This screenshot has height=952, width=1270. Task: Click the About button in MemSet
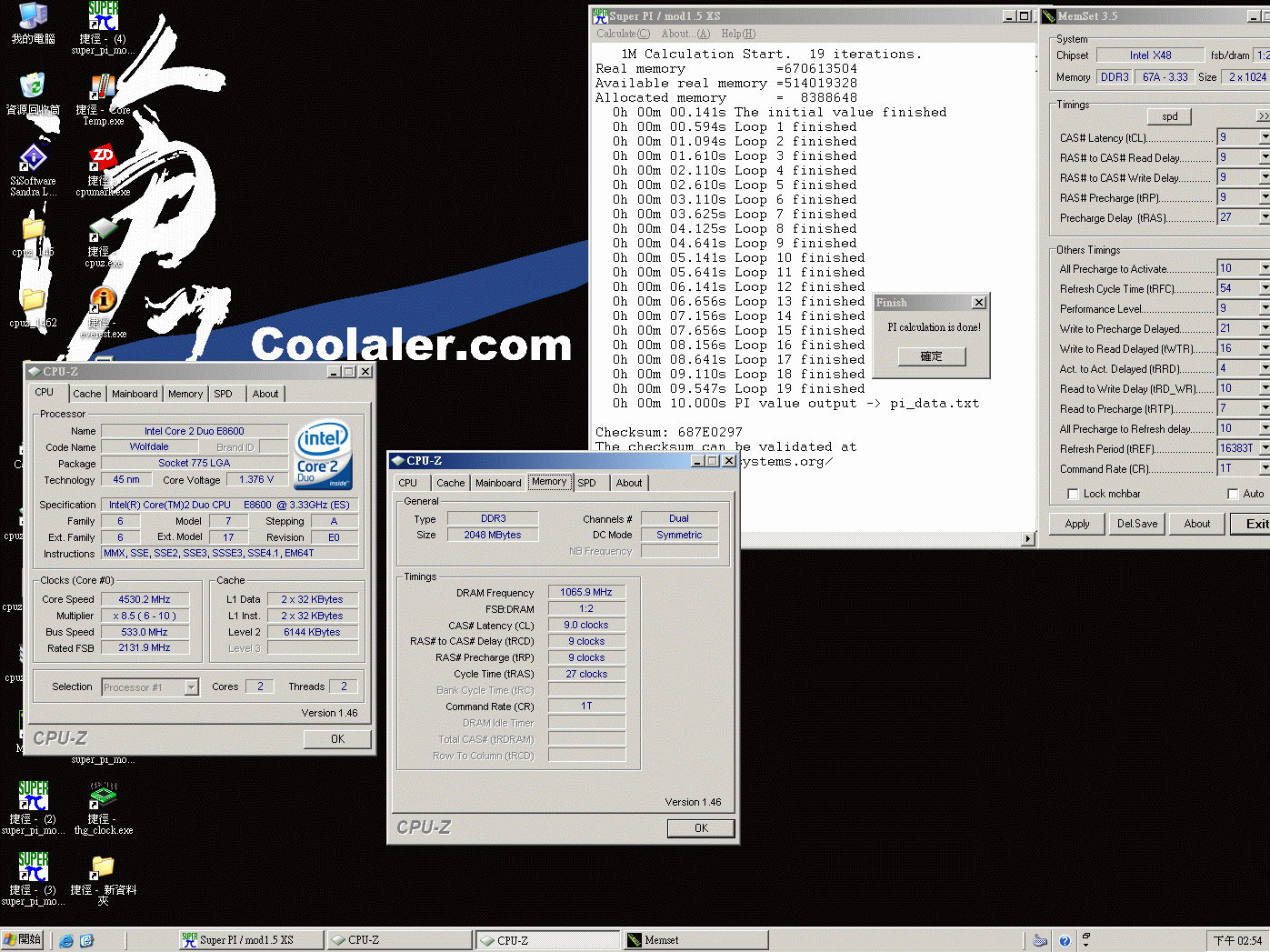tap(1197, 524)
